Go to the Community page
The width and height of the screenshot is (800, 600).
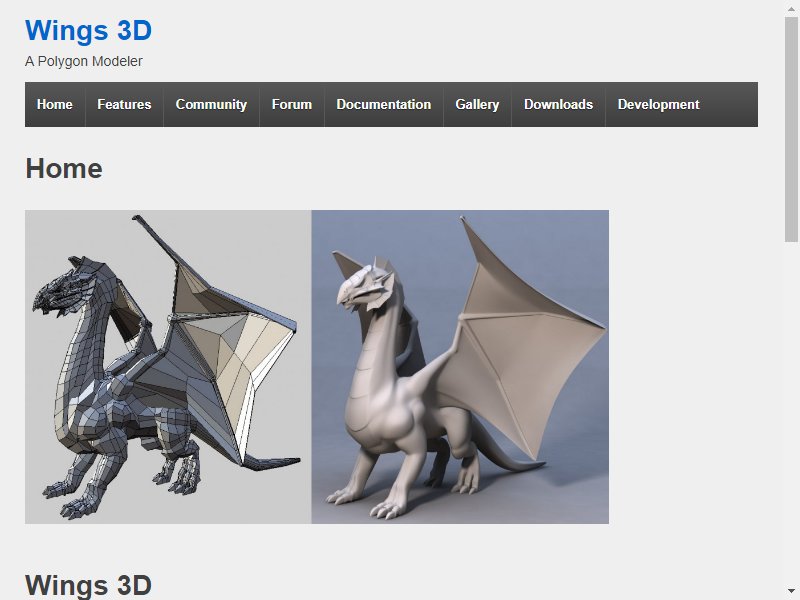211,105
